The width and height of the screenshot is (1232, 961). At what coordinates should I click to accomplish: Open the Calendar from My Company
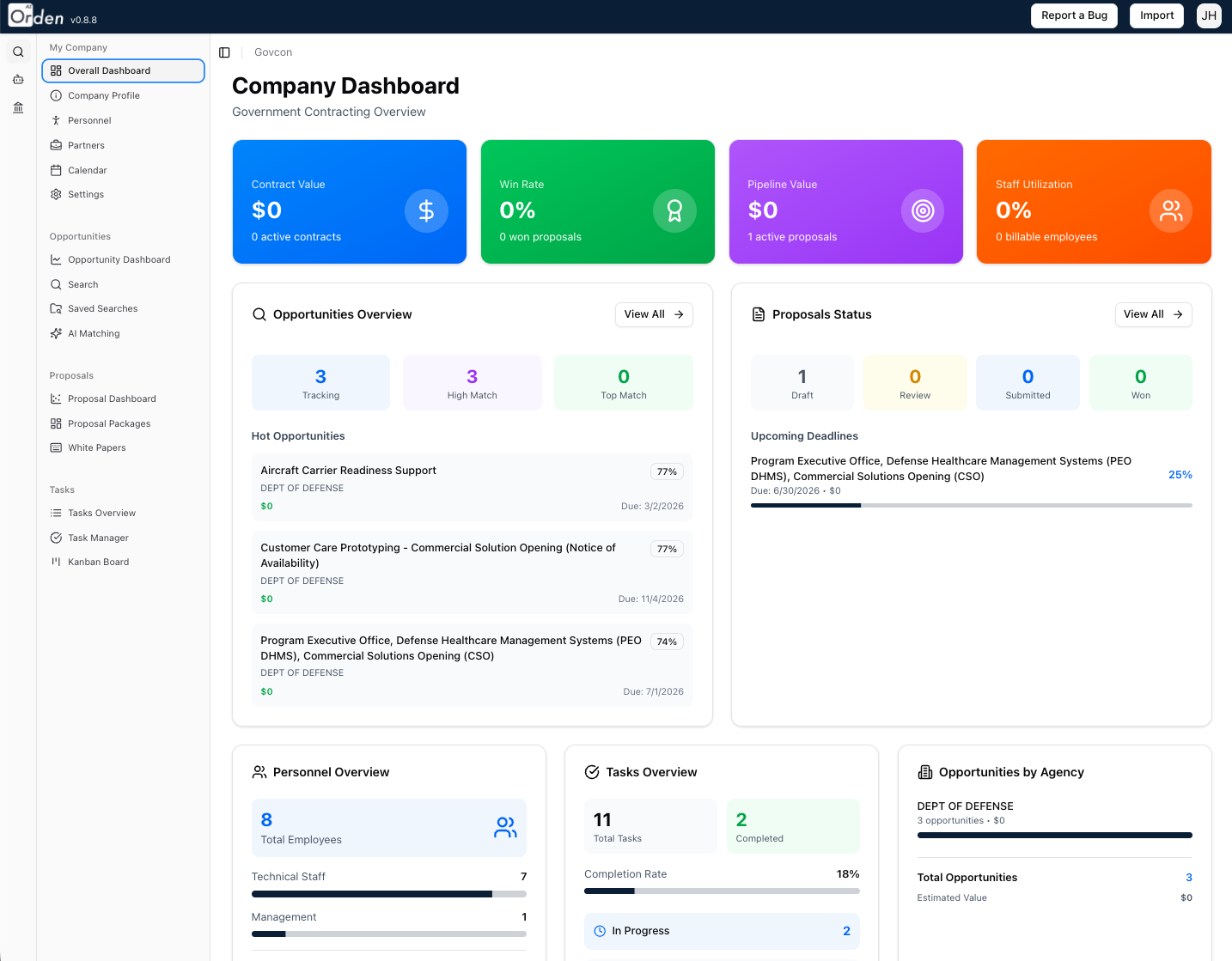coord(87,170)
